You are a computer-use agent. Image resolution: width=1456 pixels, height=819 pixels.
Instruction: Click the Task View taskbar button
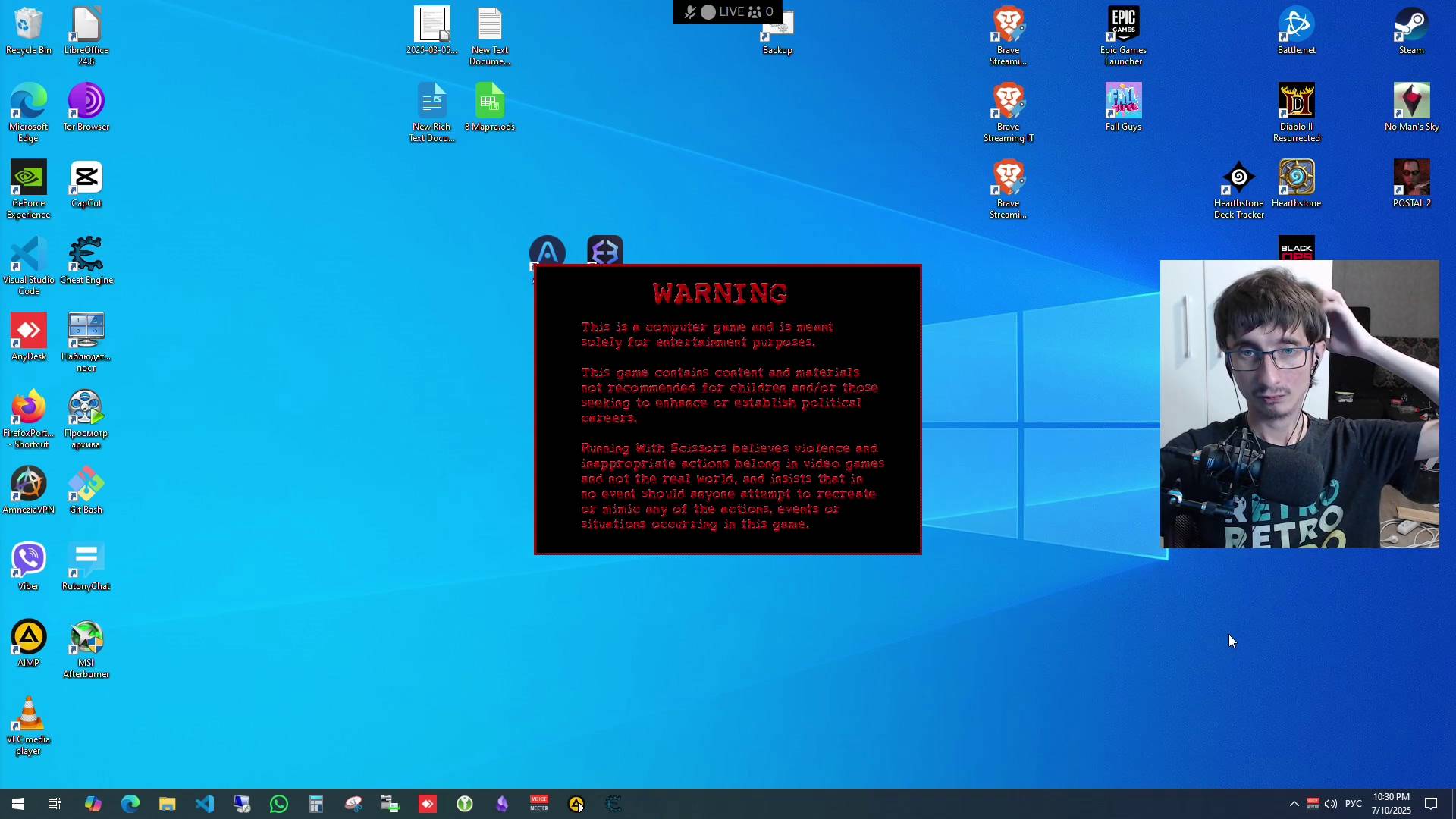[x=55, y=804]
